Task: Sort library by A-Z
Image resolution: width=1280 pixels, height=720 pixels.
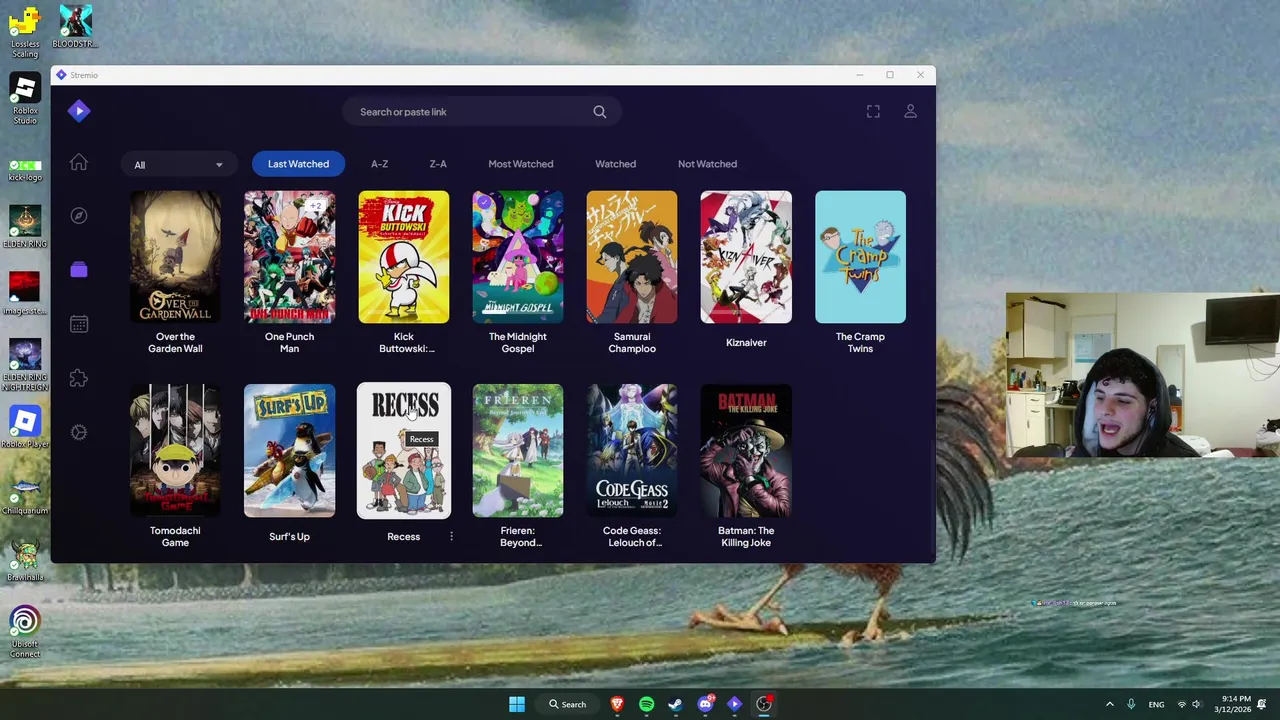Action: [379, 164]
